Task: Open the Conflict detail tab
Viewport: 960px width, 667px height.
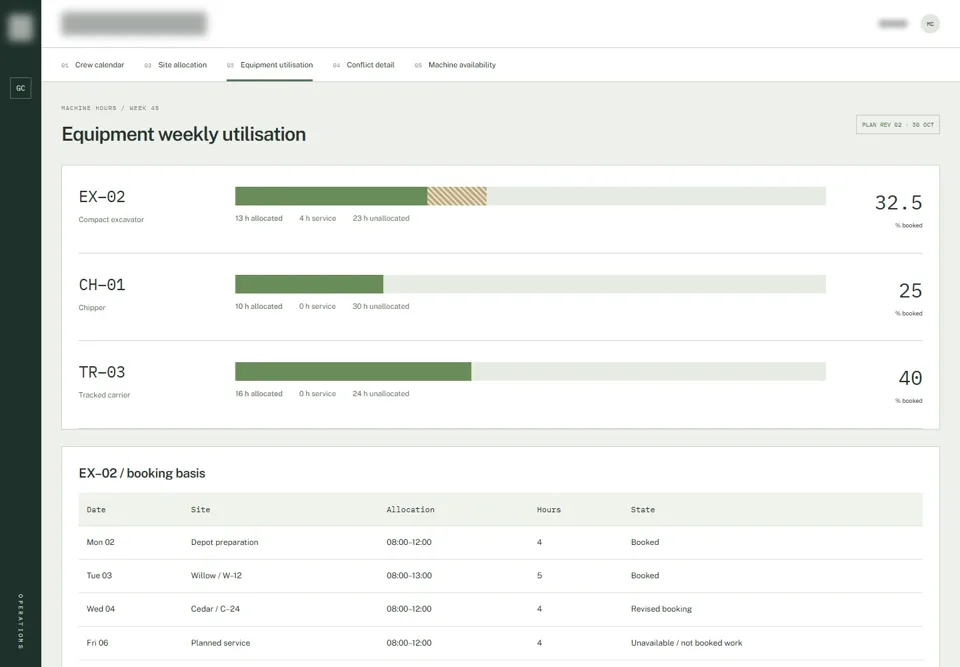Action: (x=364, y=65)
